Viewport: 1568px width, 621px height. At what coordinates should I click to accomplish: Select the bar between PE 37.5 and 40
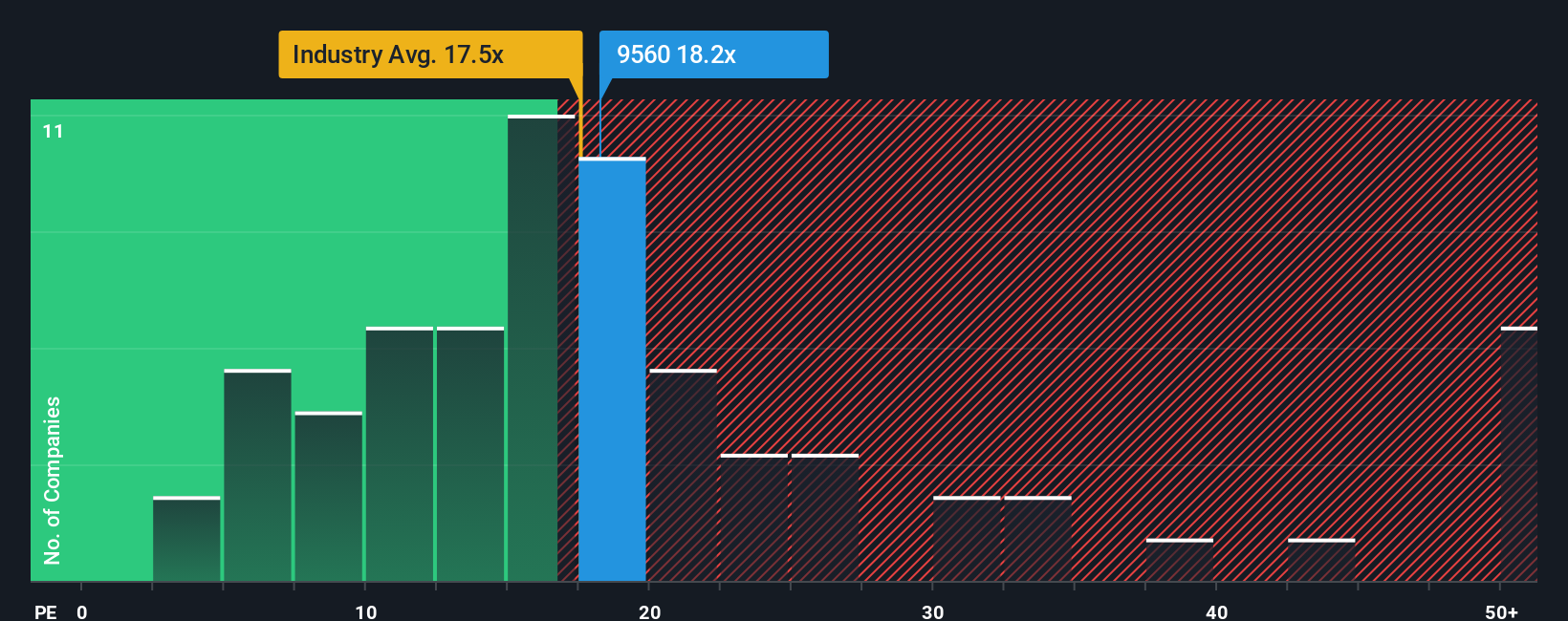[x=1180, y=561]
